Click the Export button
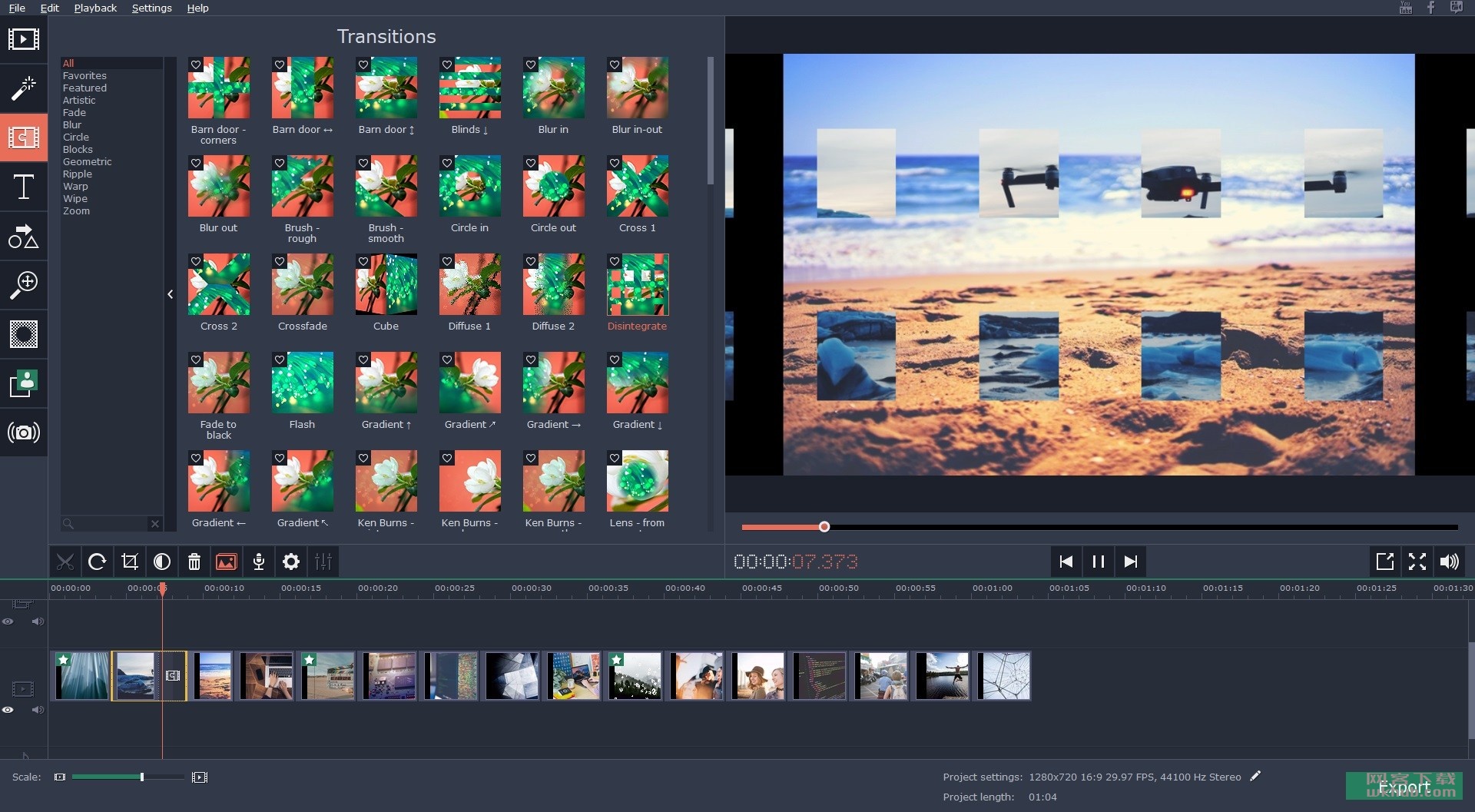This screenshot has width=1475, height=812. click(x=1404, y=786)
